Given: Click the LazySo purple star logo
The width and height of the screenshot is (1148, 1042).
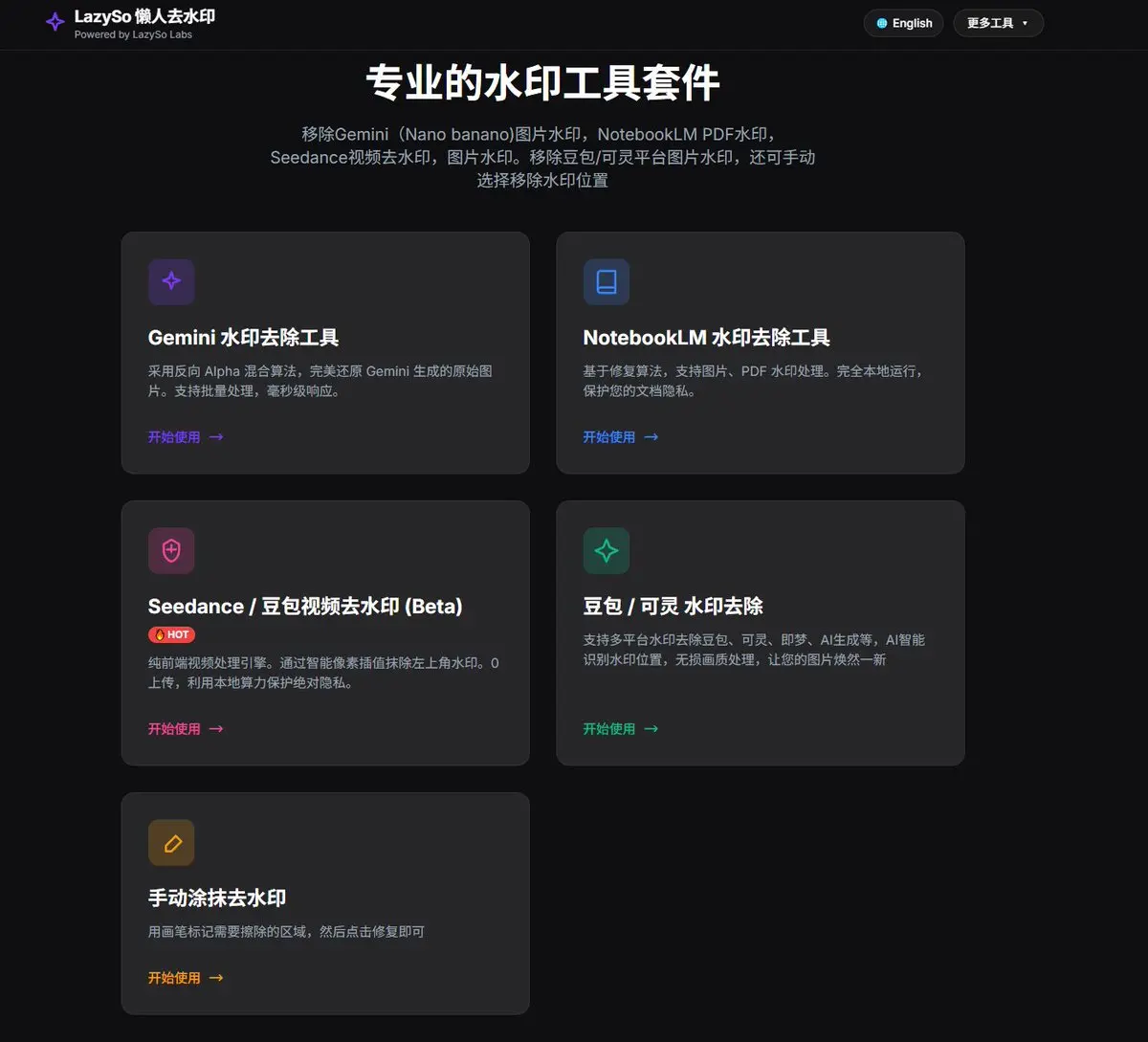Looking at the screenshot, I should (x=55, y=22).
